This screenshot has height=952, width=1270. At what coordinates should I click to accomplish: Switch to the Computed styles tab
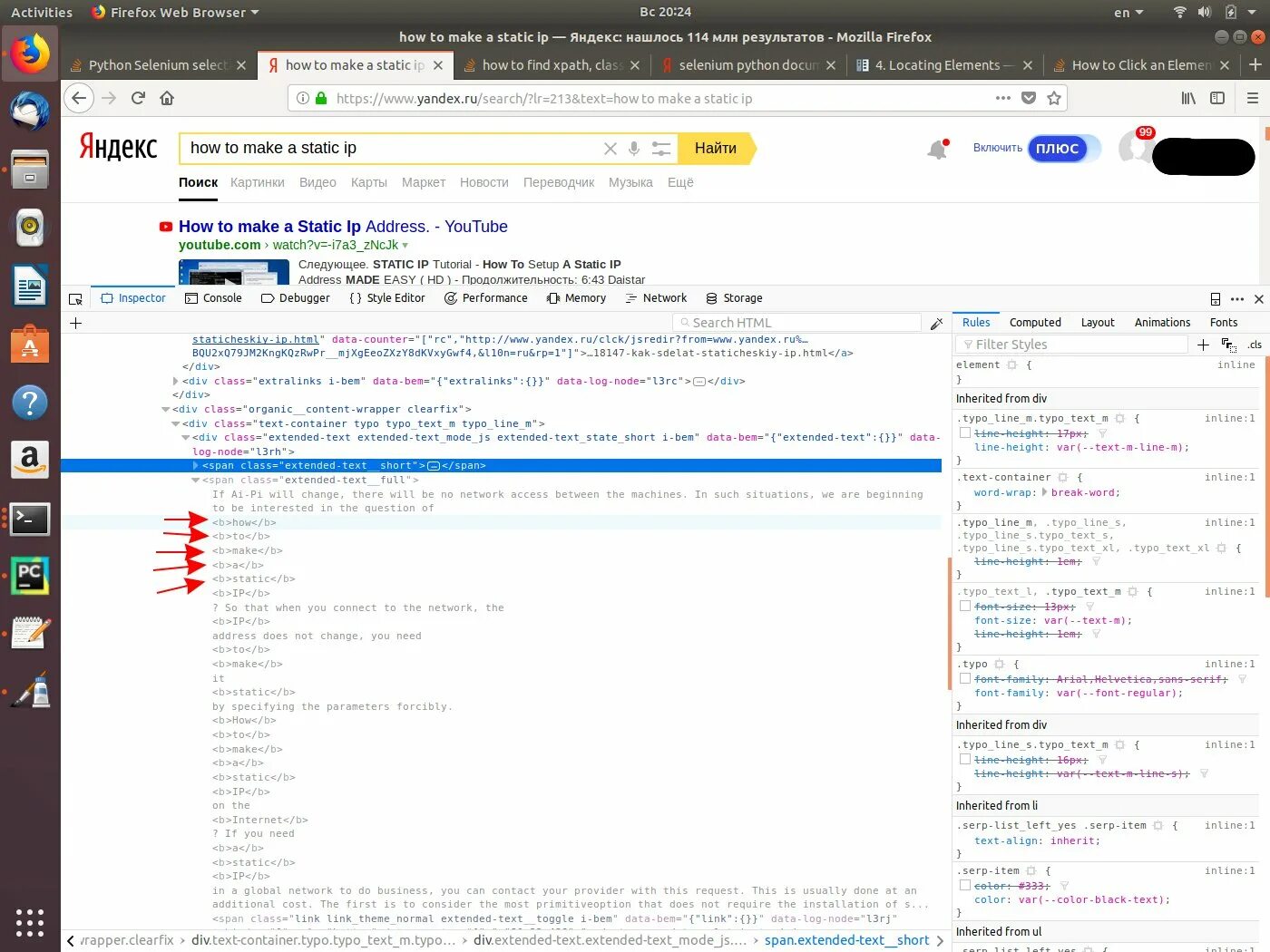[1035, 323]
